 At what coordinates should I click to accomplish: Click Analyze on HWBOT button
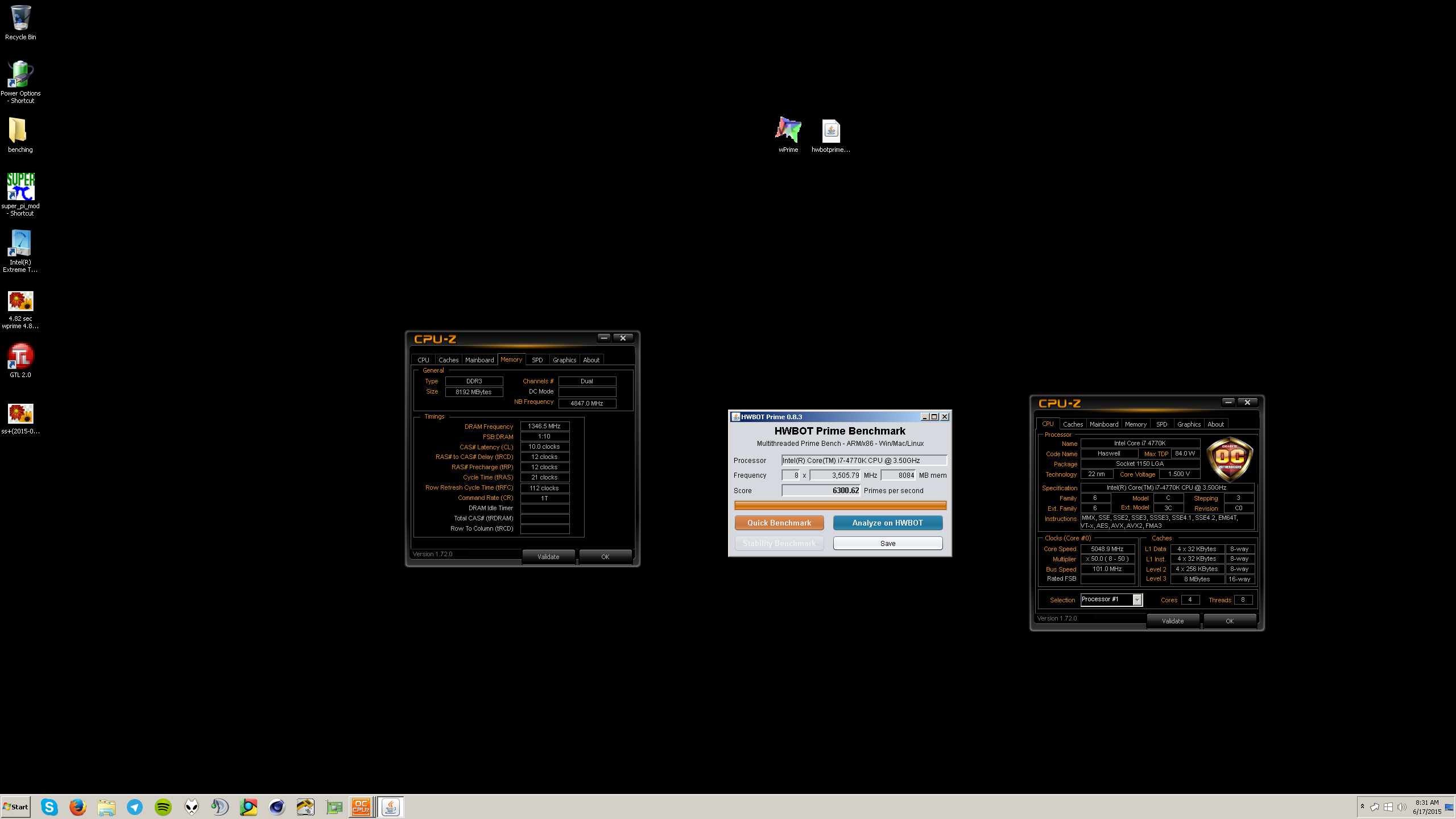pyautogui.click(x=888, y=523)
